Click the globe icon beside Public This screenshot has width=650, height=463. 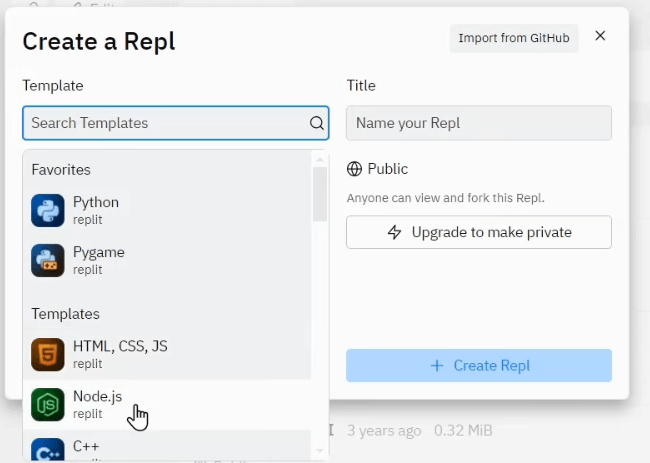tap(354, 169)
